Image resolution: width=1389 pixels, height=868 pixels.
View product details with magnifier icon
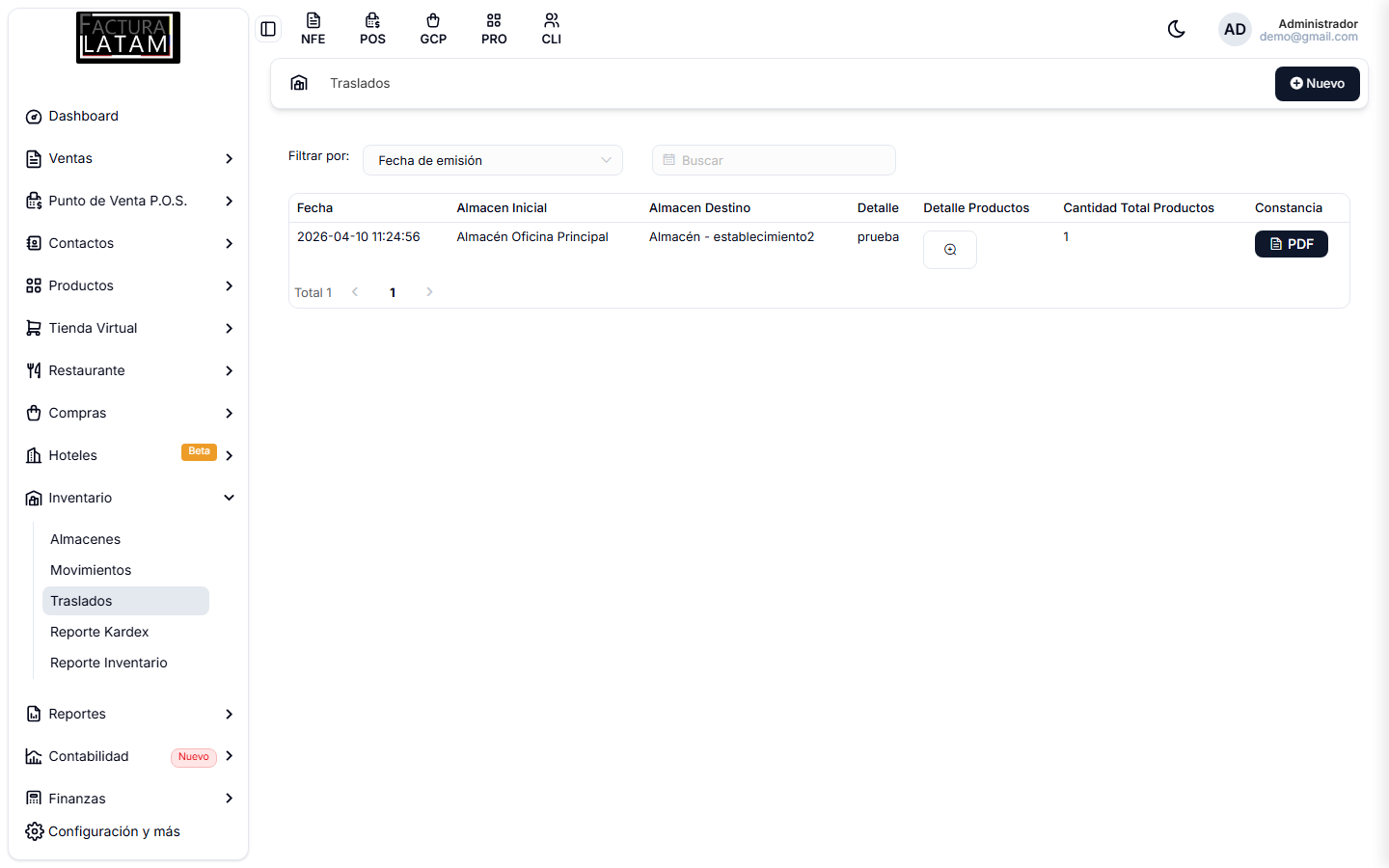tap(950, 250)
